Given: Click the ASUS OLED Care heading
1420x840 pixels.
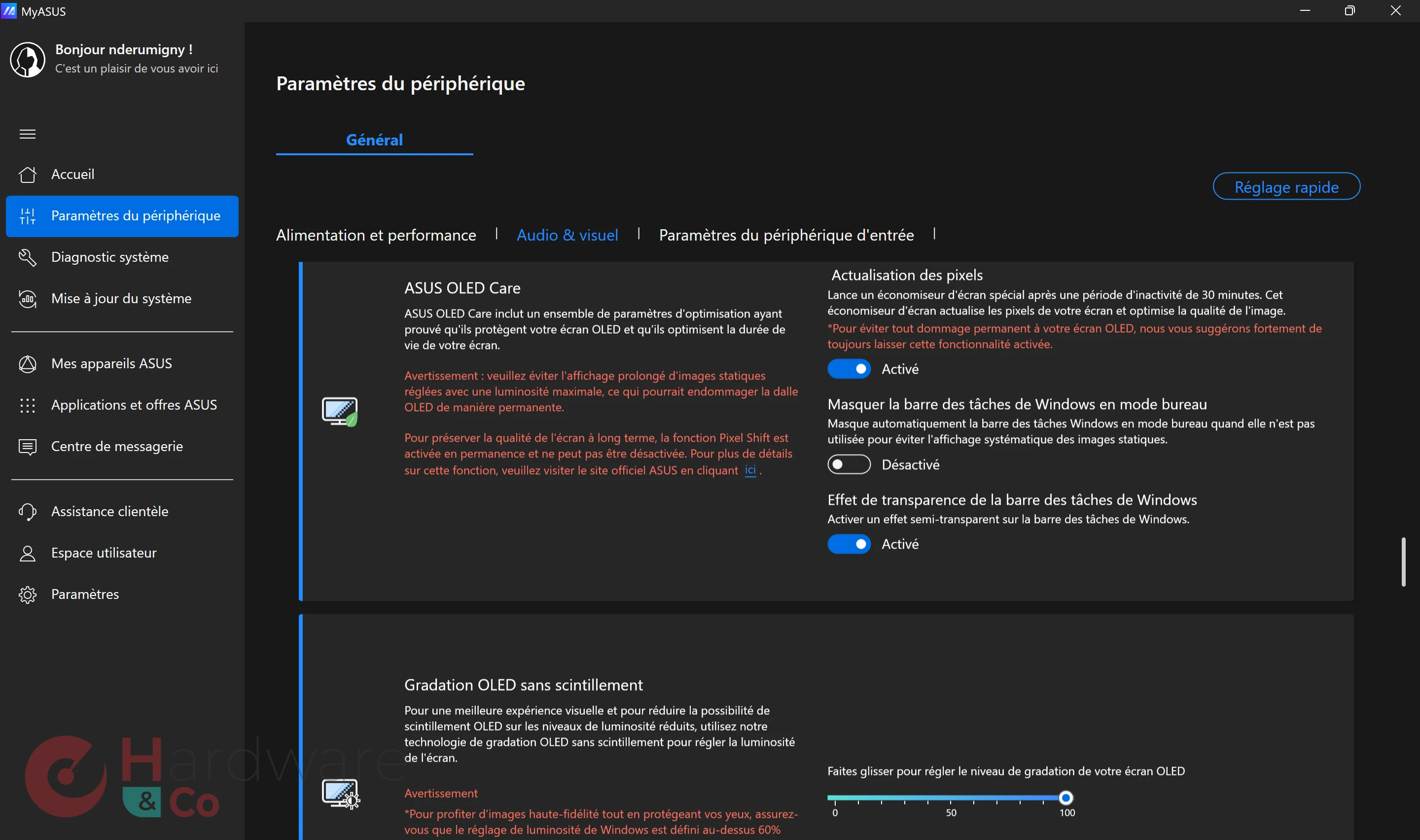Looking at the screenshot, I should pyautogui.click(x=462, y=288).
